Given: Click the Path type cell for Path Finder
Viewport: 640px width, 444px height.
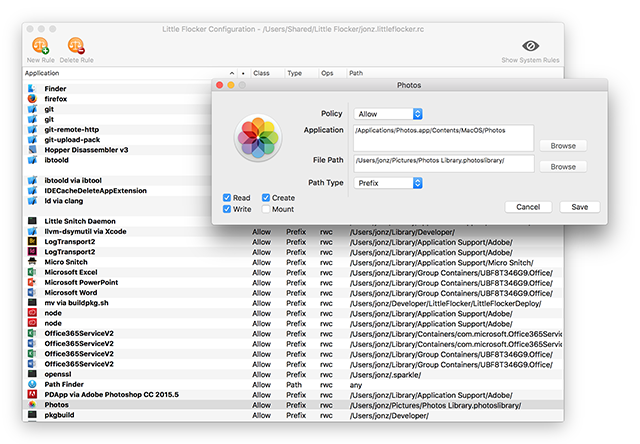Looking at the screenshot, I should click(x=294, y=384).
